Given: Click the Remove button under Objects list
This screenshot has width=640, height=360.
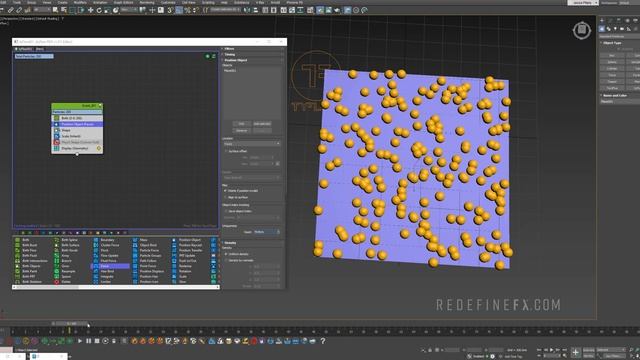Looking at the screenshot, I should [242, 131].
